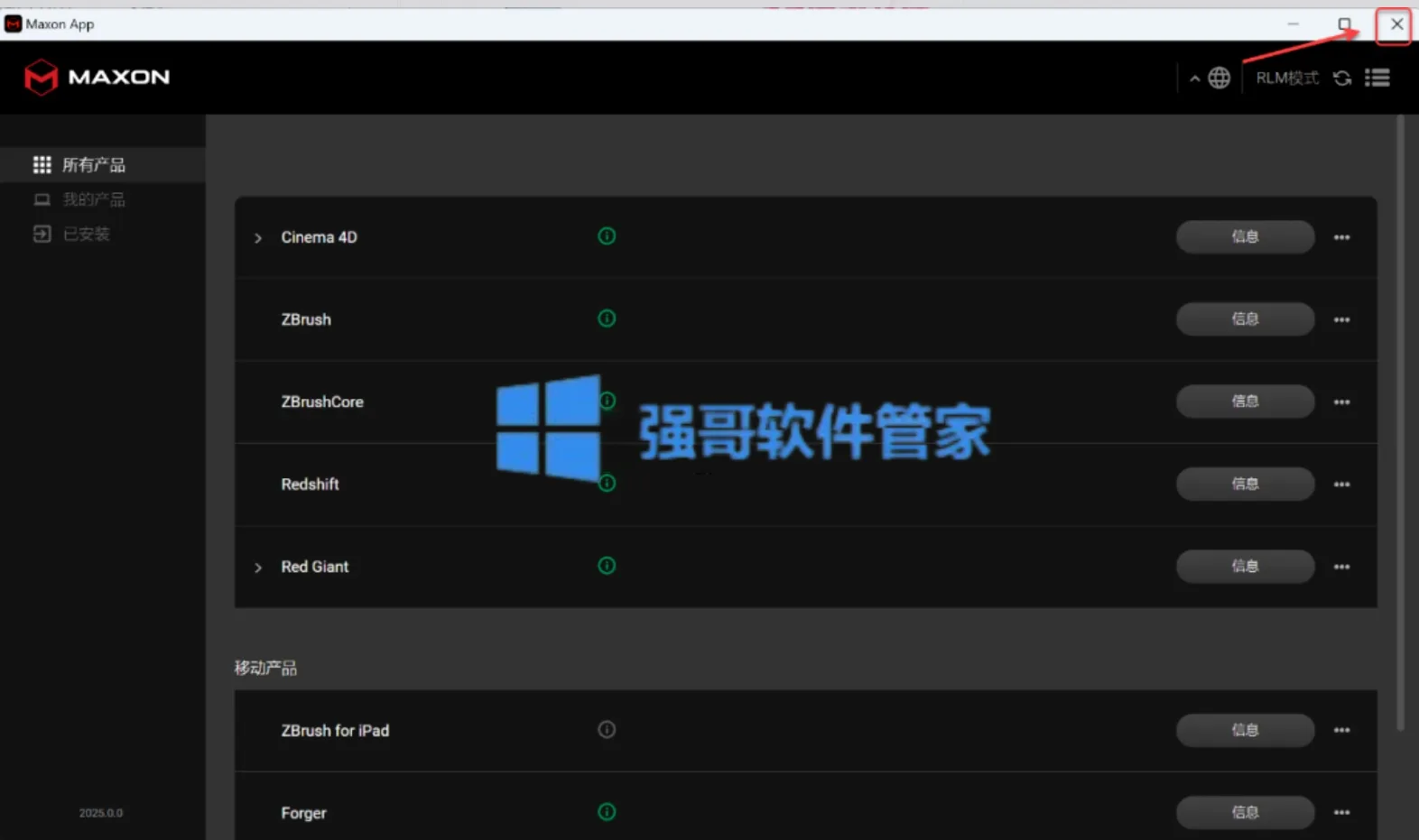Click the 信息 button for Redshift
The height and width of the screenshot is (840, 1419).
pos(1245,484)
